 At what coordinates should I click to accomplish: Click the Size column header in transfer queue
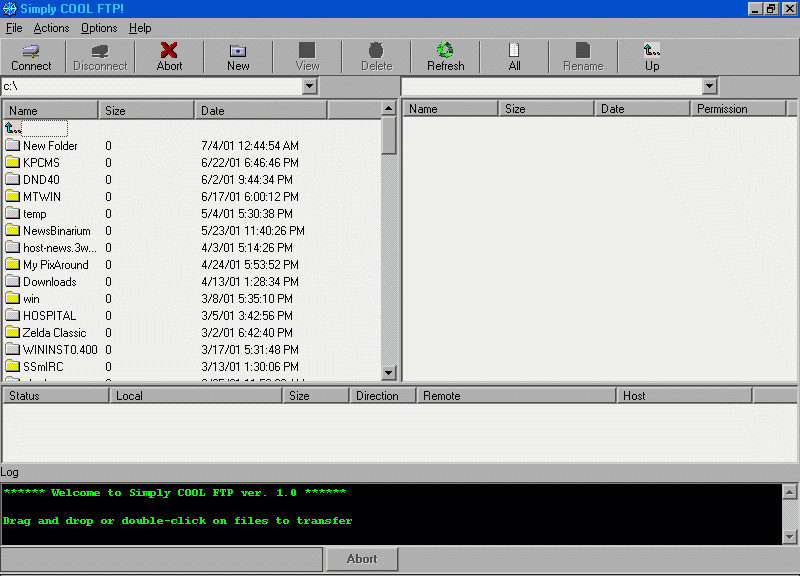click(x=316, y=395)
